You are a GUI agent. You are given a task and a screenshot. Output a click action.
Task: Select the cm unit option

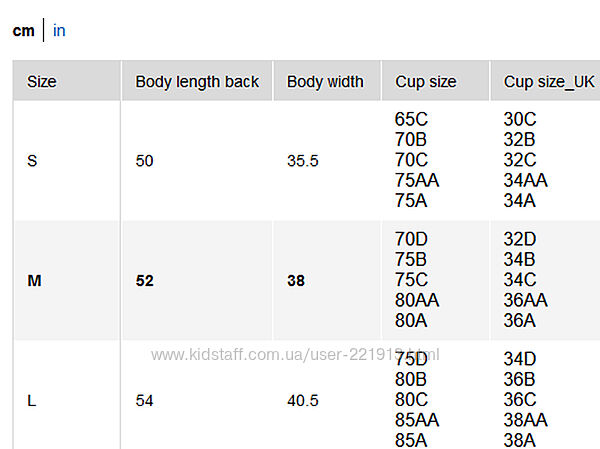(23, 31)
